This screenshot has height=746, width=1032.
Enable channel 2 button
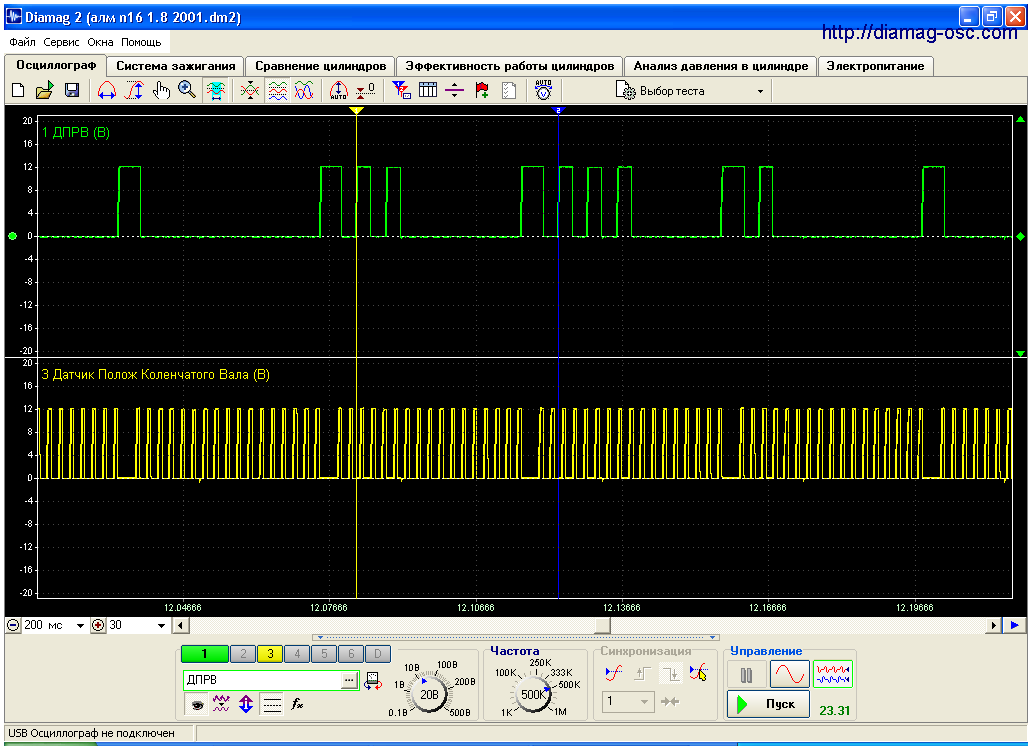pyautogui.click(x=244, y=654)
